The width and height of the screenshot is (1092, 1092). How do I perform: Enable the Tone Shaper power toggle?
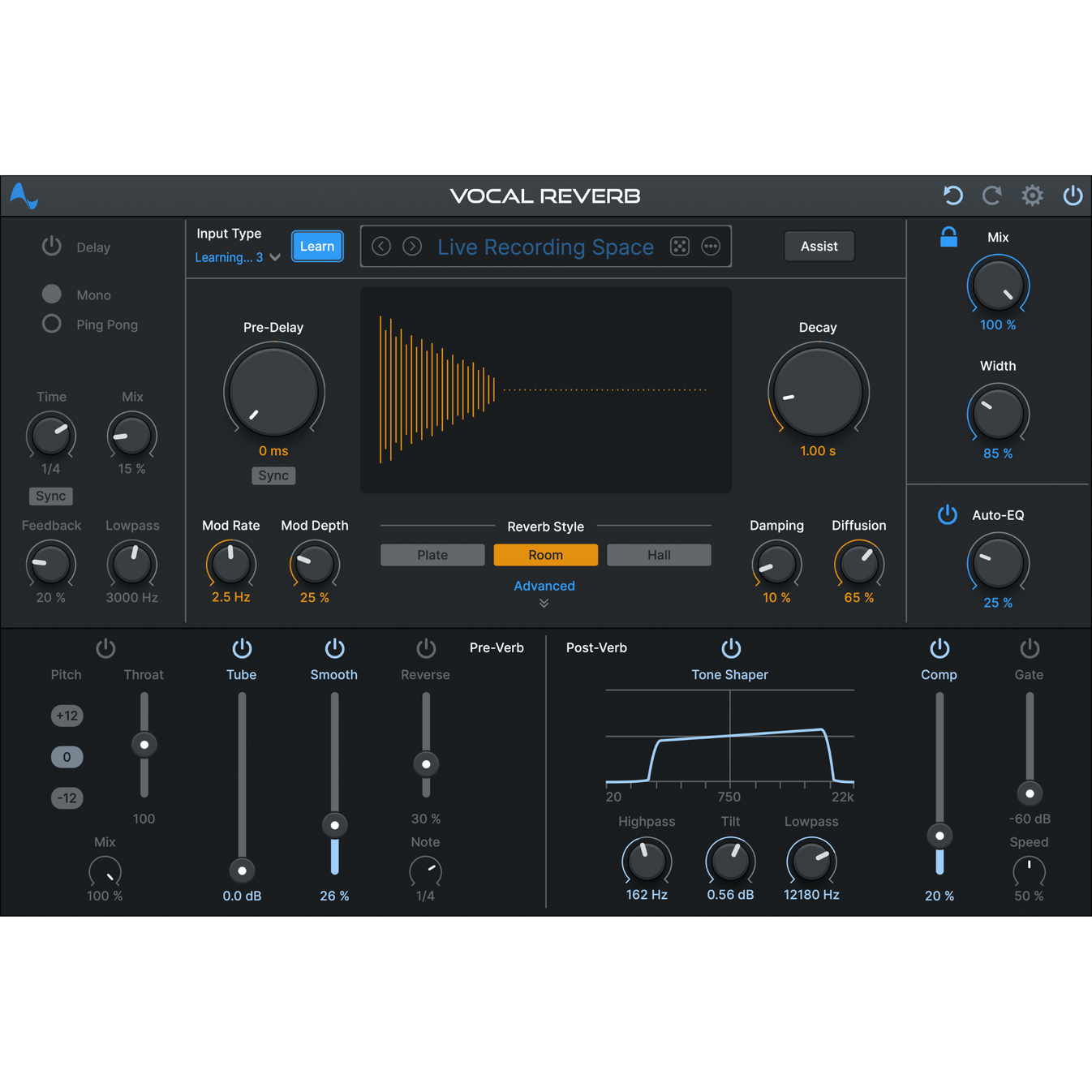click(730, 647)
